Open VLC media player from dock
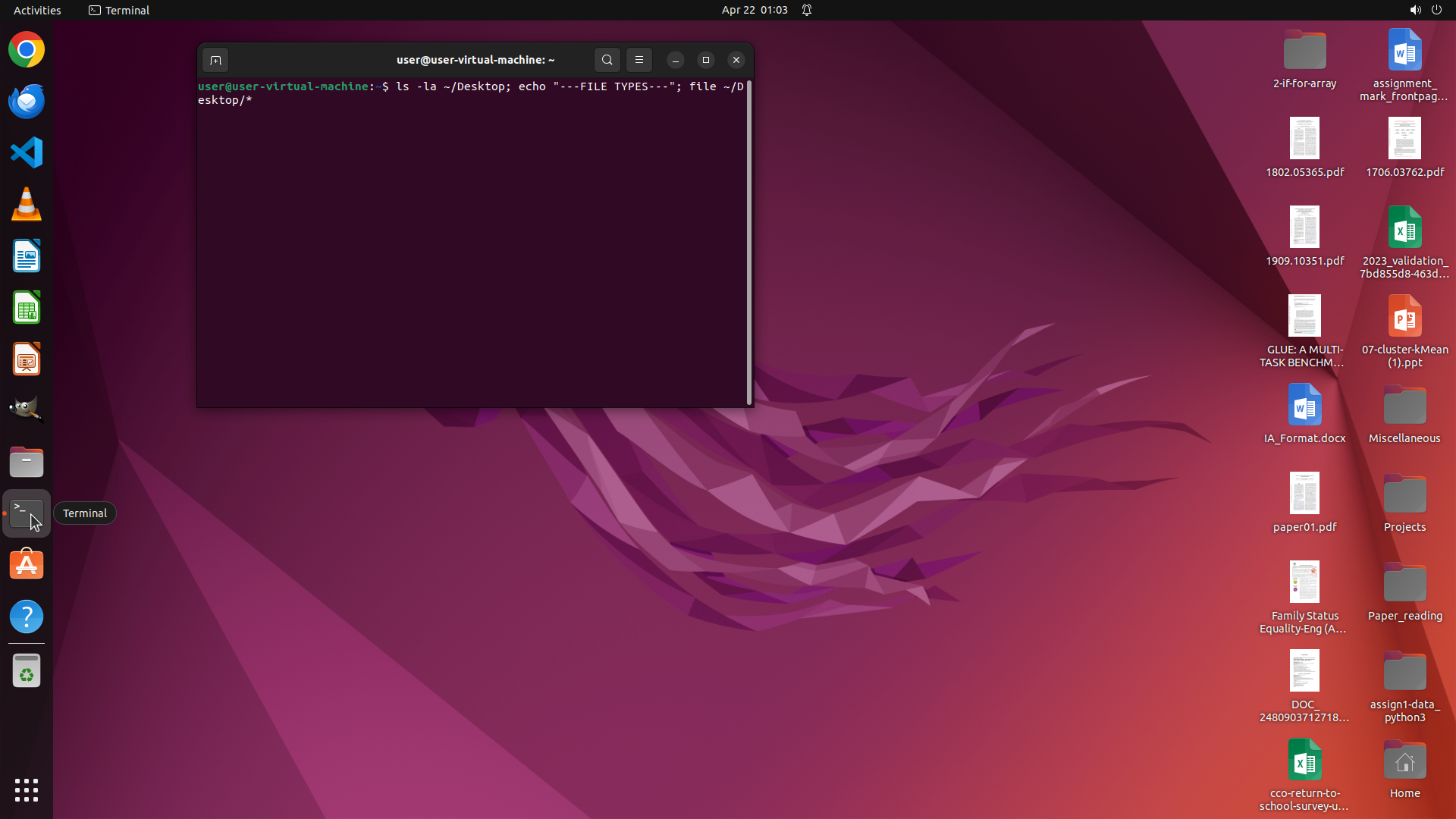Viewport: 1456px width, 819px height. [x=27, y=205]
